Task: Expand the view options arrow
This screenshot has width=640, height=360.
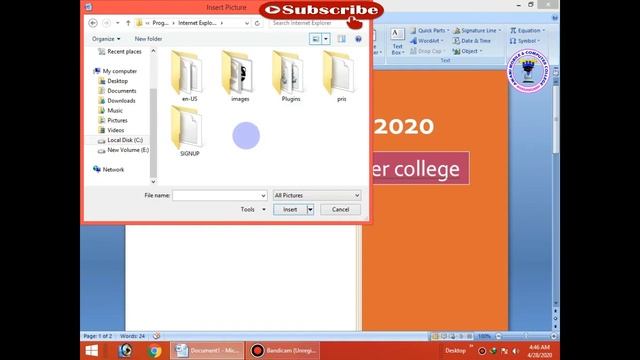Action: pos(326,39)
